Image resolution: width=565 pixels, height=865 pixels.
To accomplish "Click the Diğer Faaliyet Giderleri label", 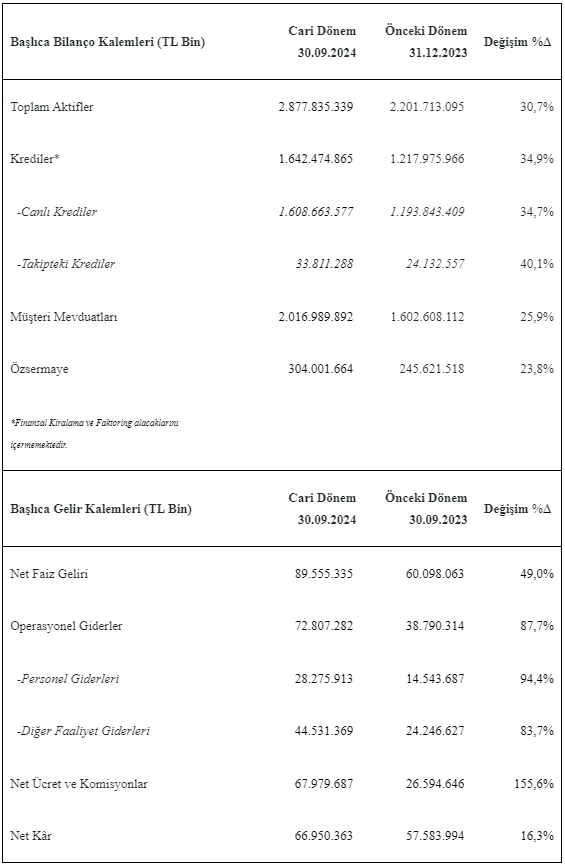I will (x=83, y=731).
